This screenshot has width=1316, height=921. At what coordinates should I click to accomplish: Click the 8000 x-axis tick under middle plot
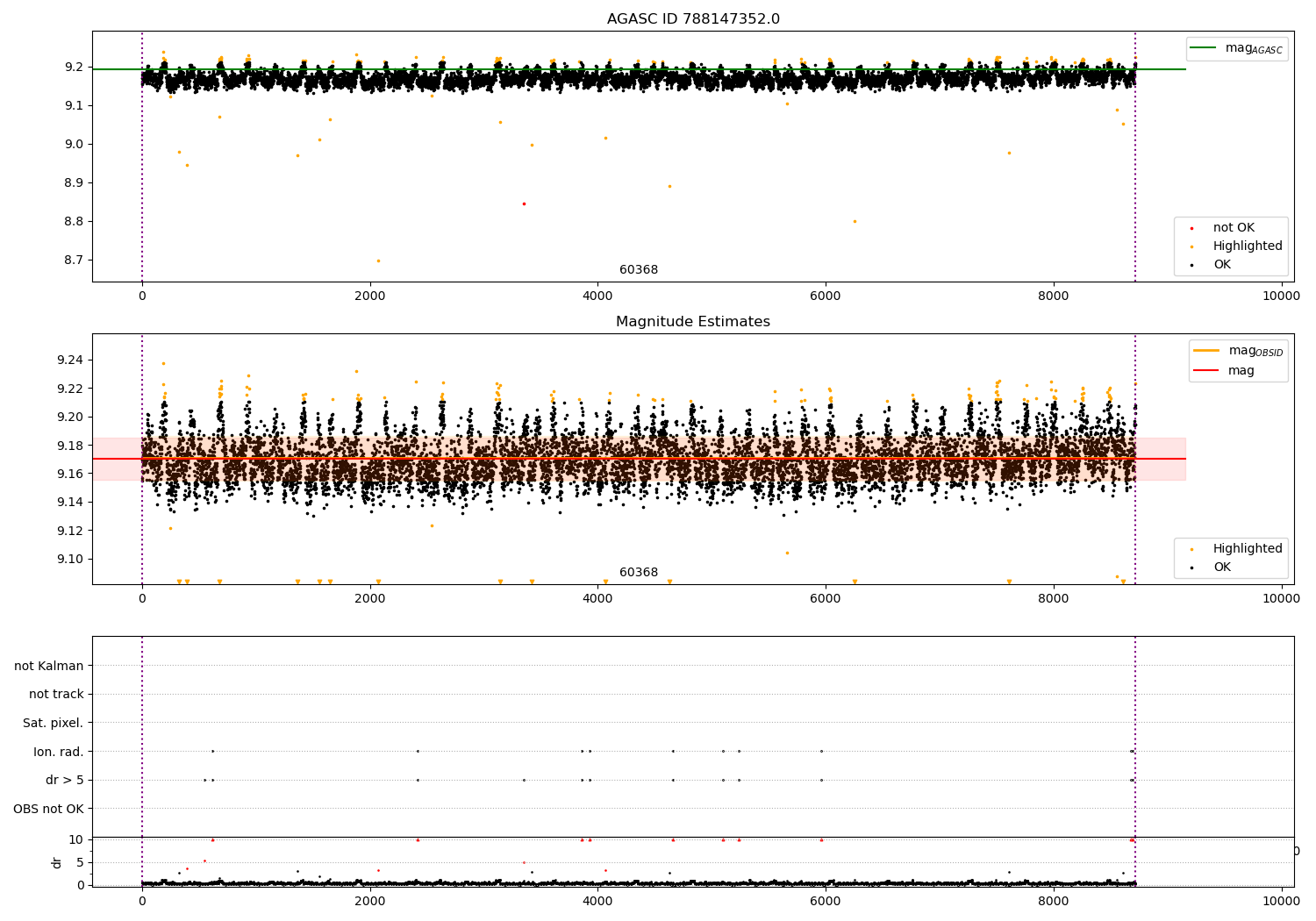pos(1053,599)
